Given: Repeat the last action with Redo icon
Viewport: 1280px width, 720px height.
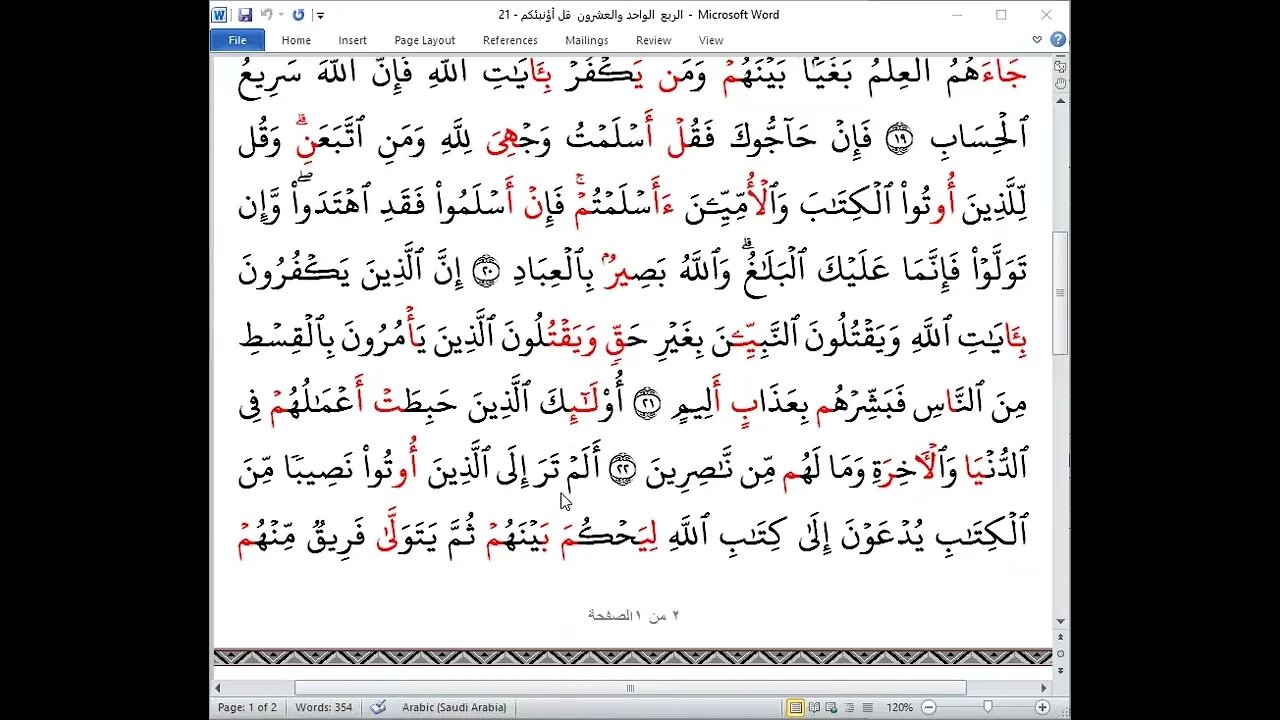Looking at the screenshot, I should [298, 15].
